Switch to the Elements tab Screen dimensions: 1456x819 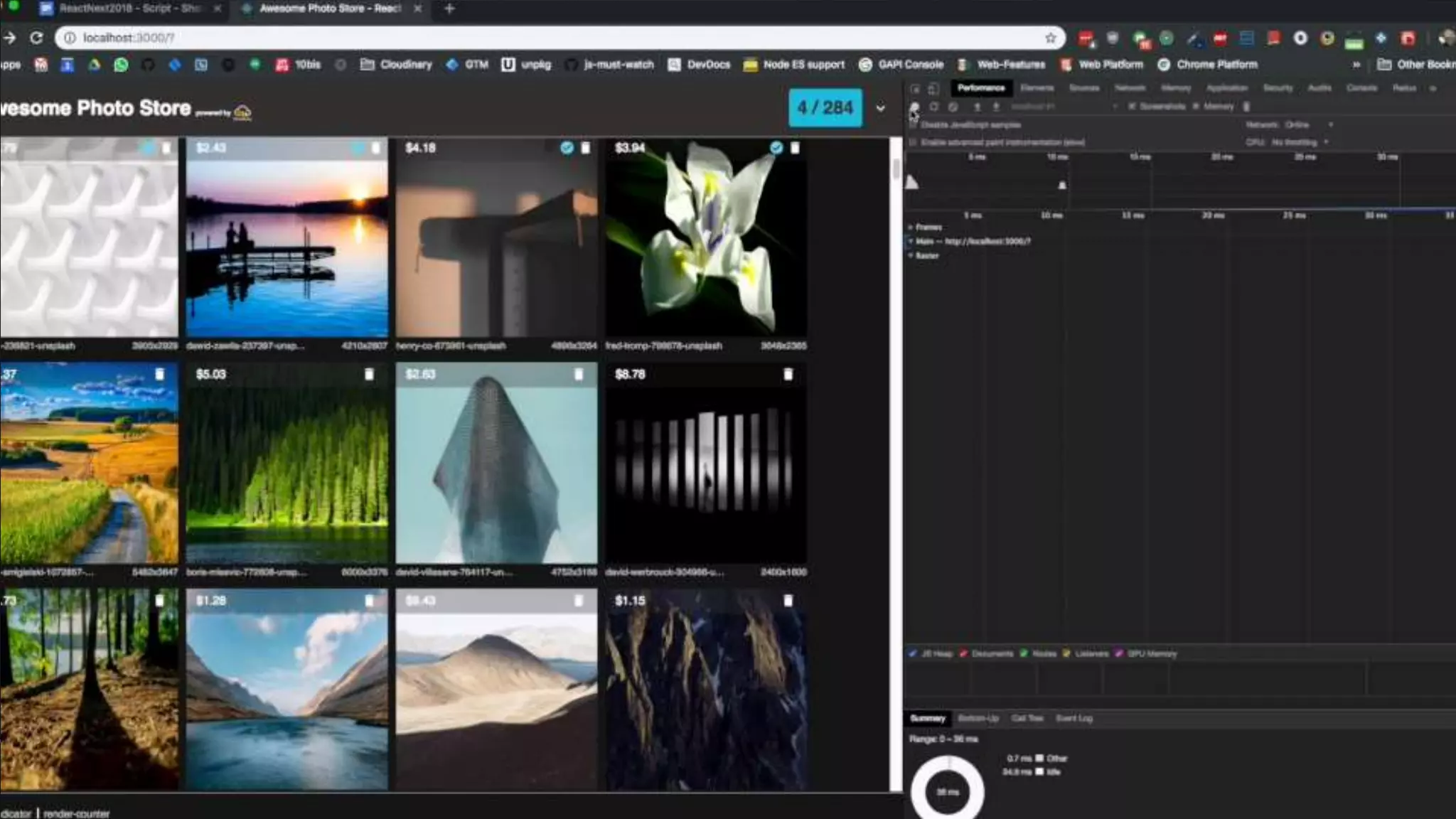coord(1037,88)
